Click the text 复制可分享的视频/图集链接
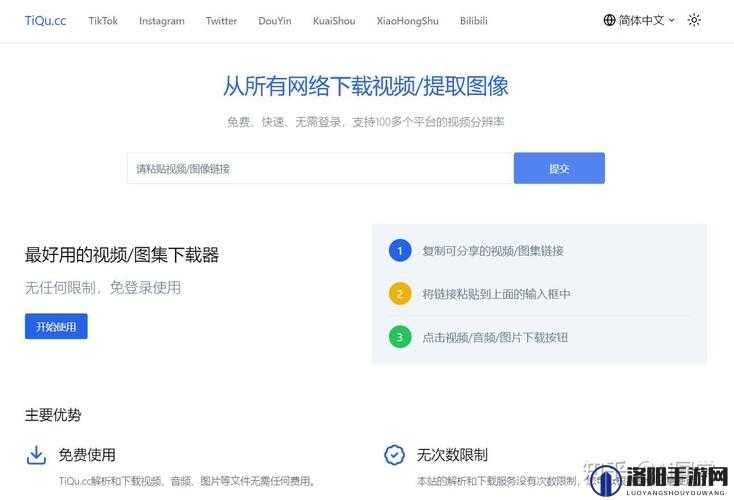Viewport: 734px width, 500px height. 493,251
